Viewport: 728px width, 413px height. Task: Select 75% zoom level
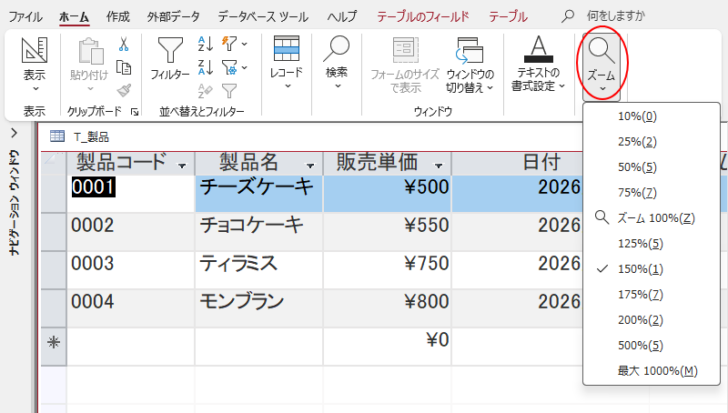click(x=651, y=193)
